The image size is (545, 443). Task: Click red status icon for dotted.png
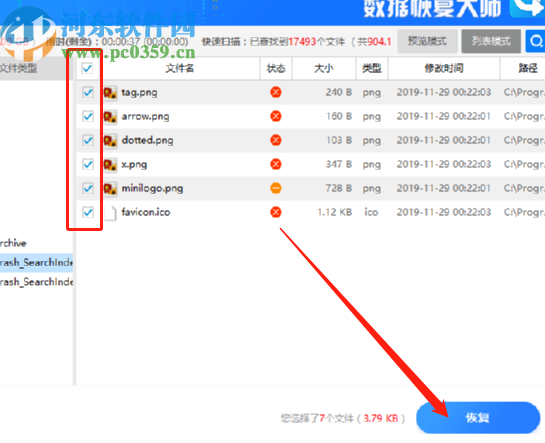[276, 140]
